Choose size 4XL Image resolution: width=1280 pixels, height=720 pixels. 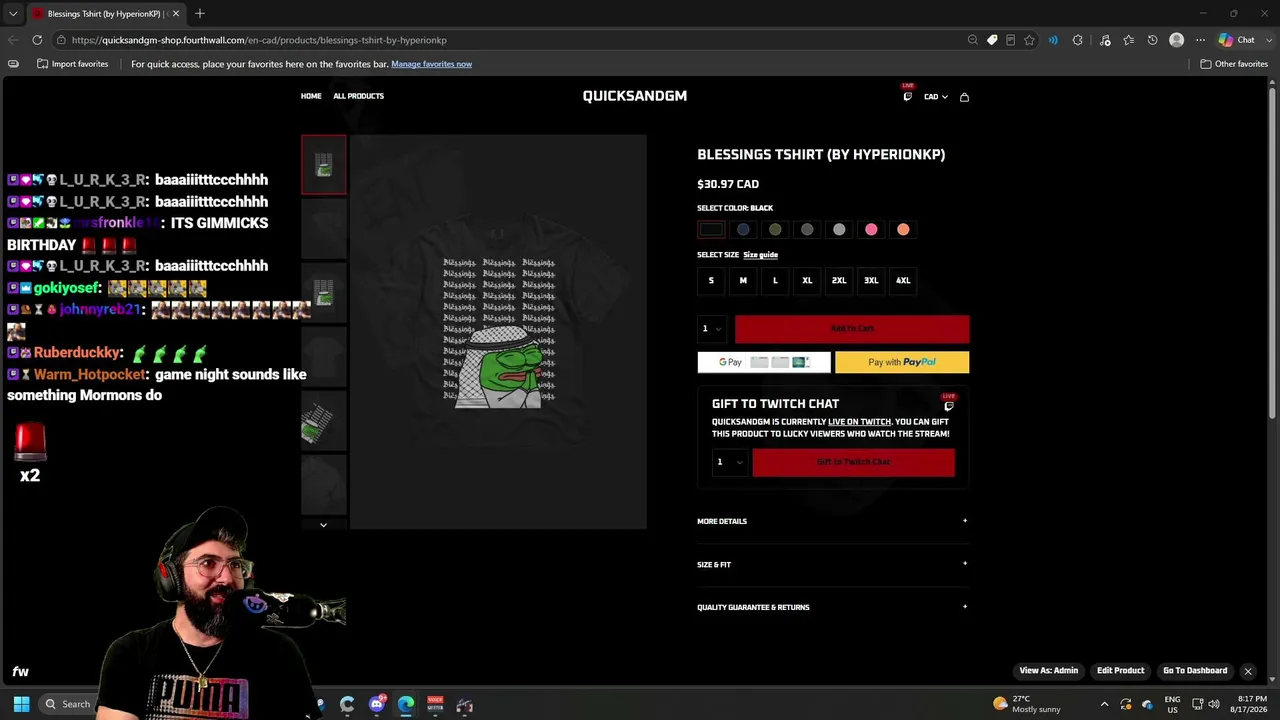click(903, 281)
